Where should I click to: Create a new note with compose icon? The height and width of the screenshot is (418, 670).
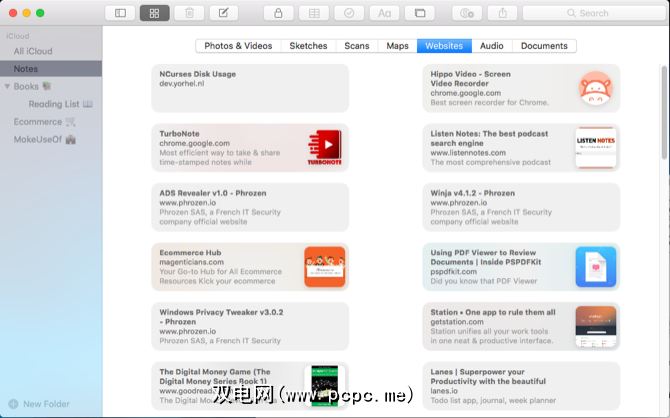click(x=224, y=13)
